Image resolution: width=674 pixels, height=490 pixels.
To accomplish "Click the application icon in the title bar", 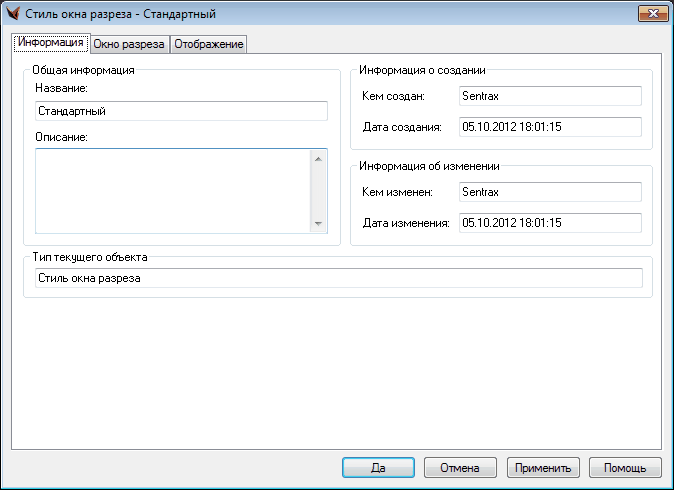I will pos(13,14).
